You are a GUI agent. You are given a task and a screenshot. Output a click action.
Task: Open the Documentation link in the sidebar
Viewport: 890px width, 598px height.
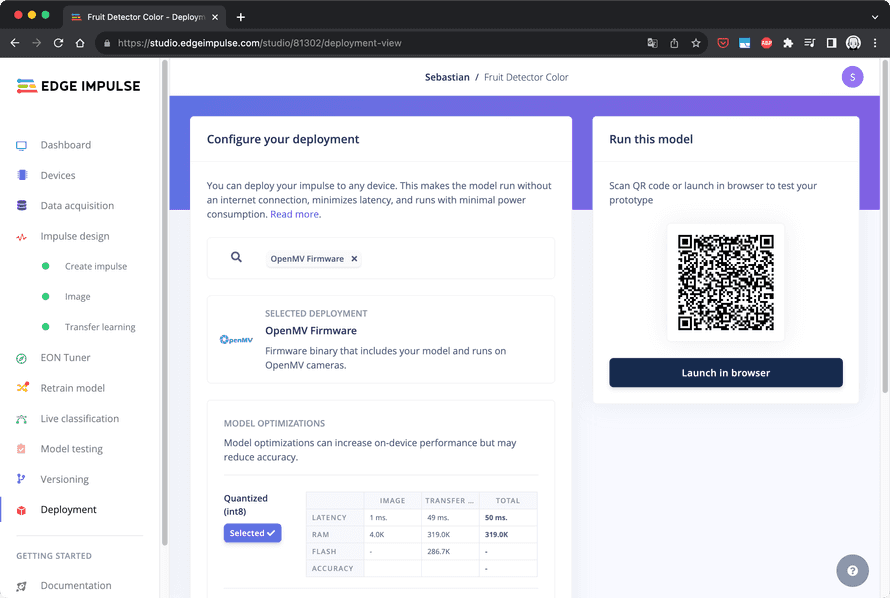(74, 585)
